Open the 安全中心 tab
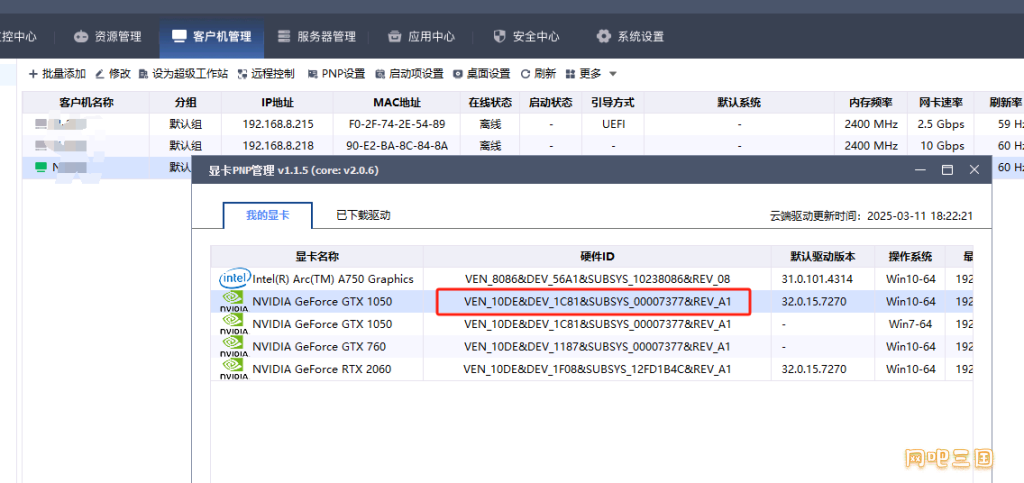This screenshot has height=483, width=1024. click(x=525, y=37)
